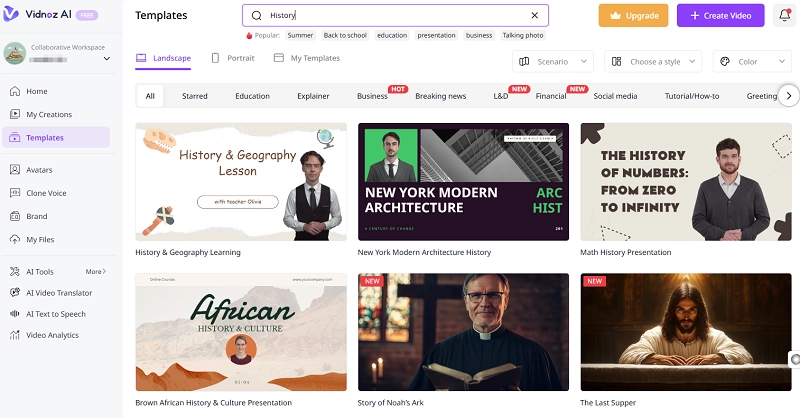Click the AI Tools scissors icon

[15, 272]
